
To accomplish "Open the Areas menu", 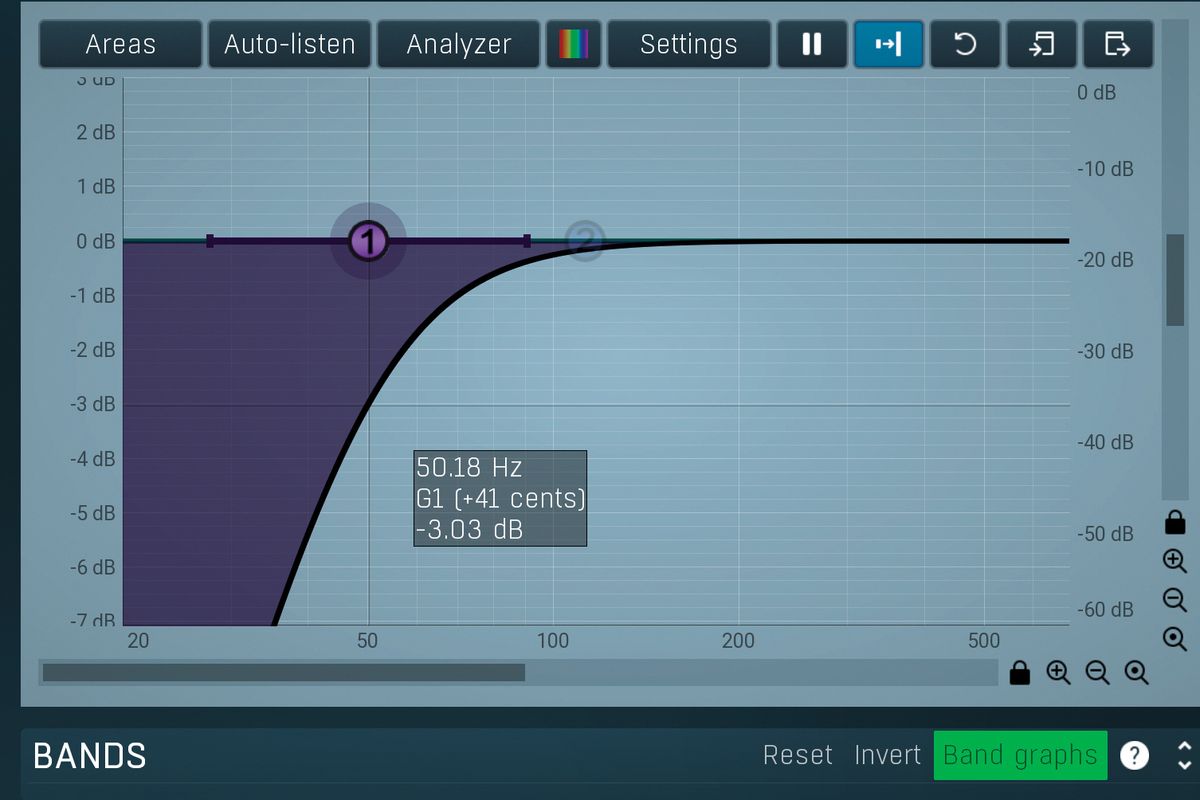I will (x=120, y=44).
